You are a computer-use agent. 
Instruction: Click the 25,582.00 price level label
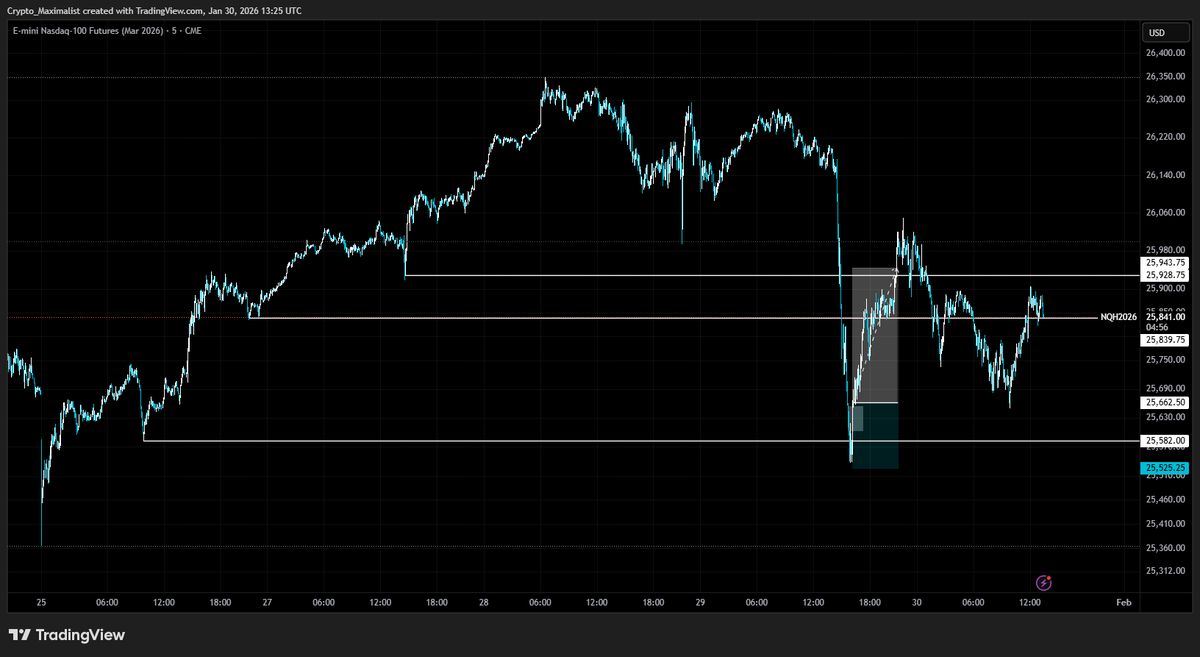tap(1163, 440)
